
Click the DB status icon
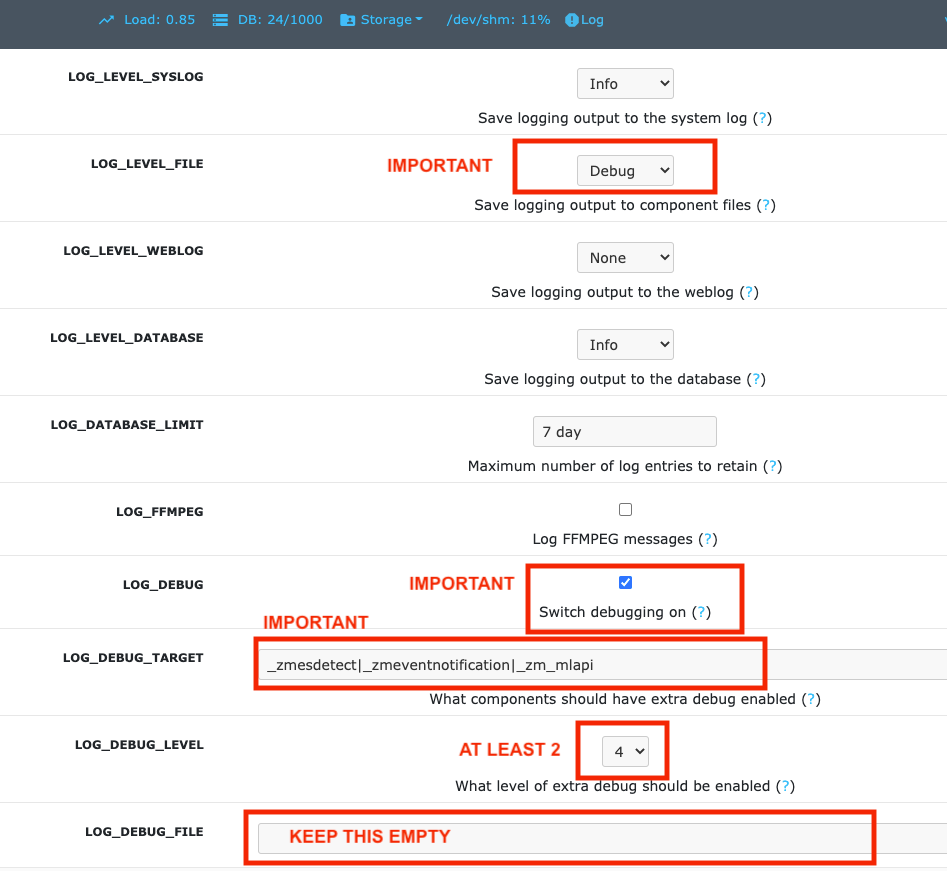pyautogui.click(x=219, y=19)
